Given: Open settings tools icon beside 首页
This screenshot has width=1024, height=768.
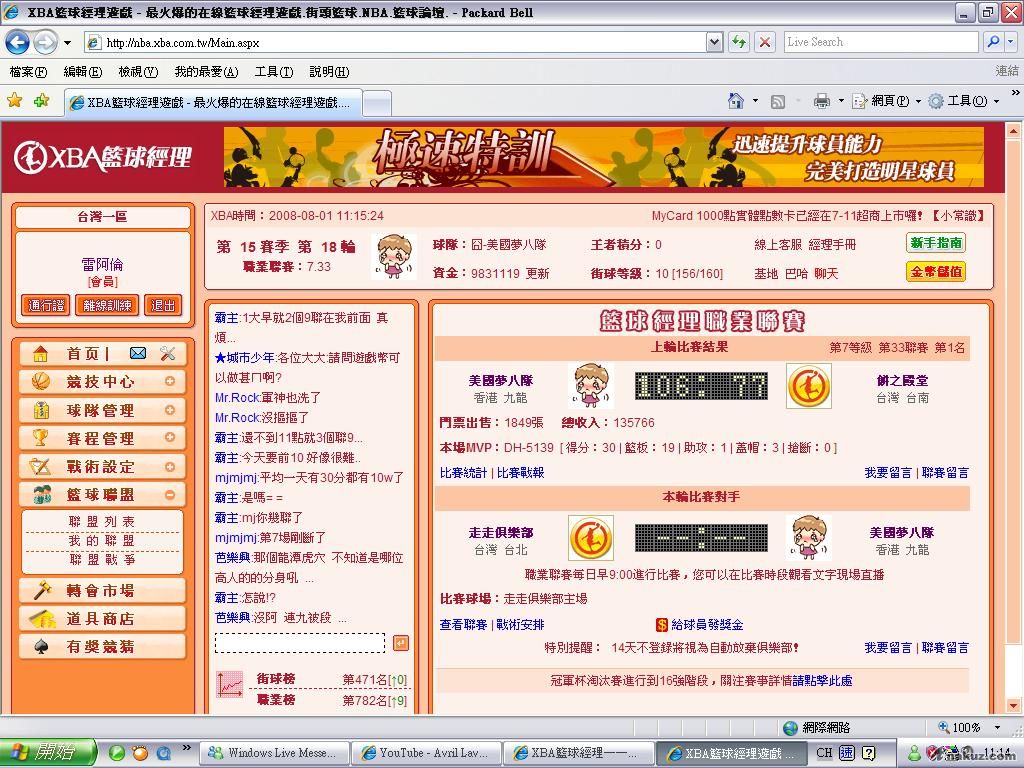Looking at the screenshot, I should (168, 353).
